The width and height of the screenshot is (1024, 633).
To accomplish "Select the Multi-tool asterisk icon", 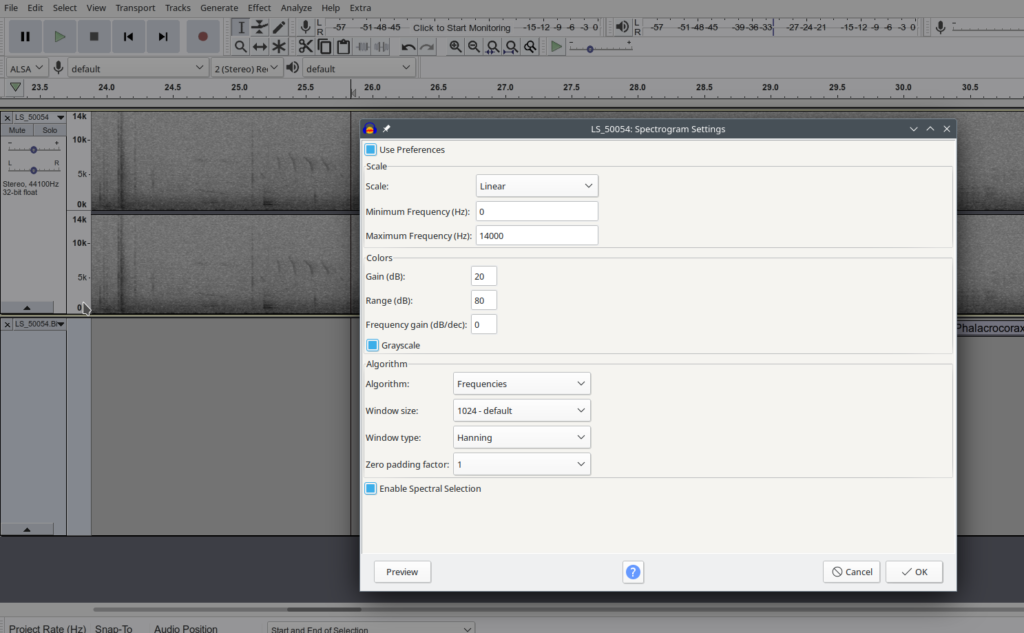I will [279, 47].
